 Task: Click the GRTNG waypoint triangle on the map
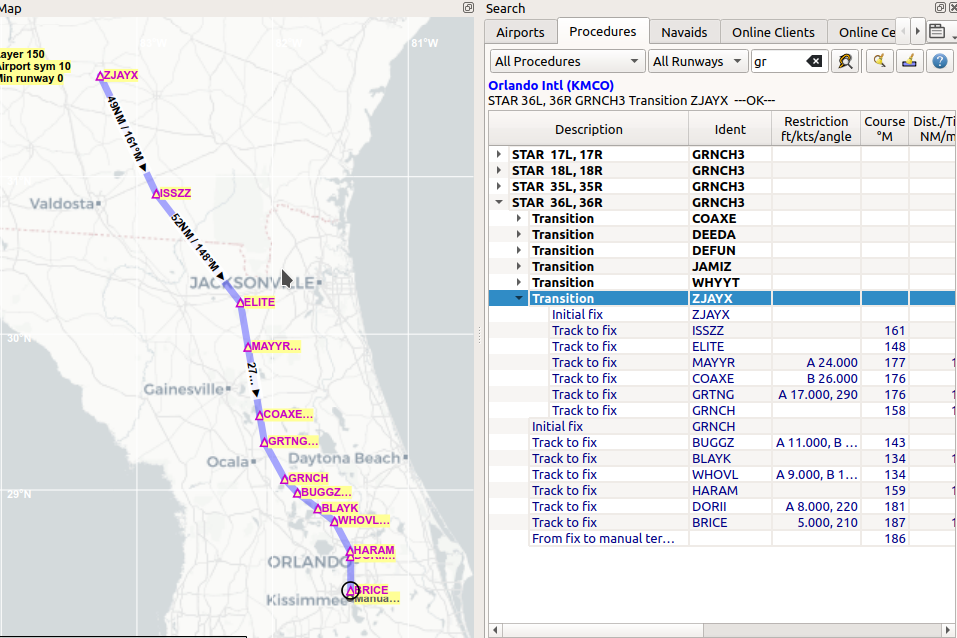[x=264, y=442]
